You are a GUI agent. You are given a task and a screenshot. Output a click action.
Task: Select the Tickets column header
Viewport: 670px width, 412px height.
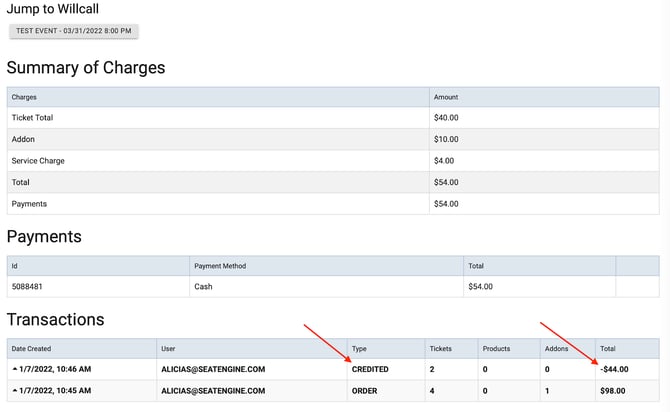tap(440, 349)
